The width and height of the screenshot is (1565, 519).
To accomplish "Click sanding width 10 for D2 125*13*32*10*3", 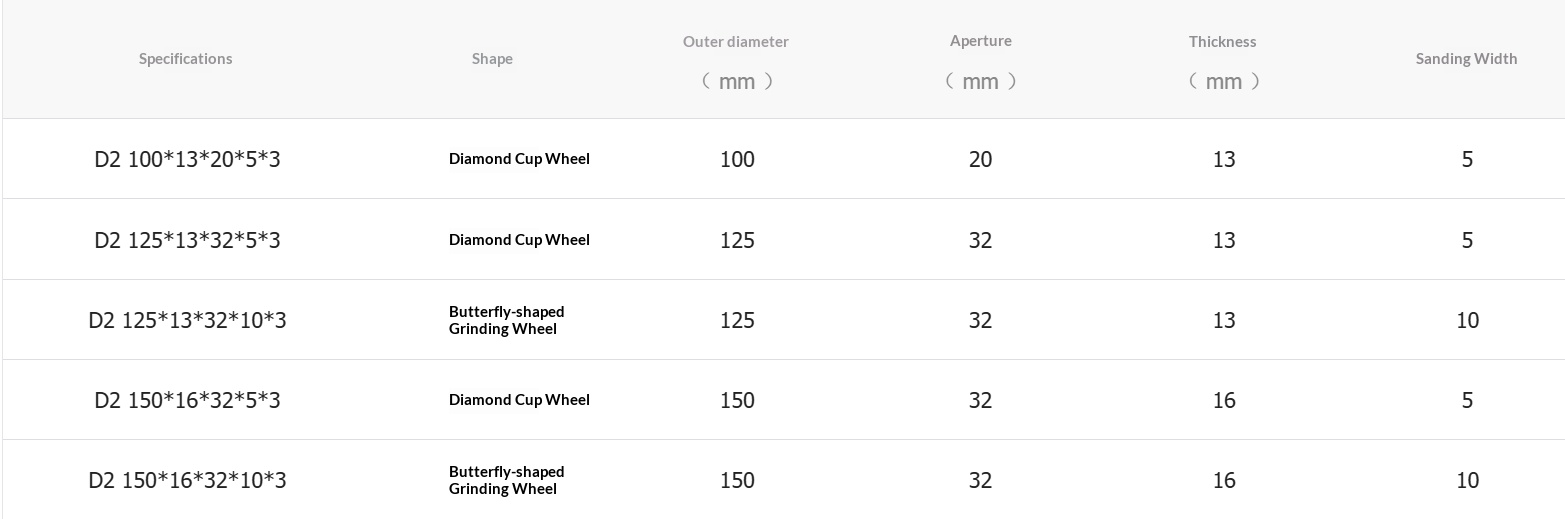I will [1467, 320].
